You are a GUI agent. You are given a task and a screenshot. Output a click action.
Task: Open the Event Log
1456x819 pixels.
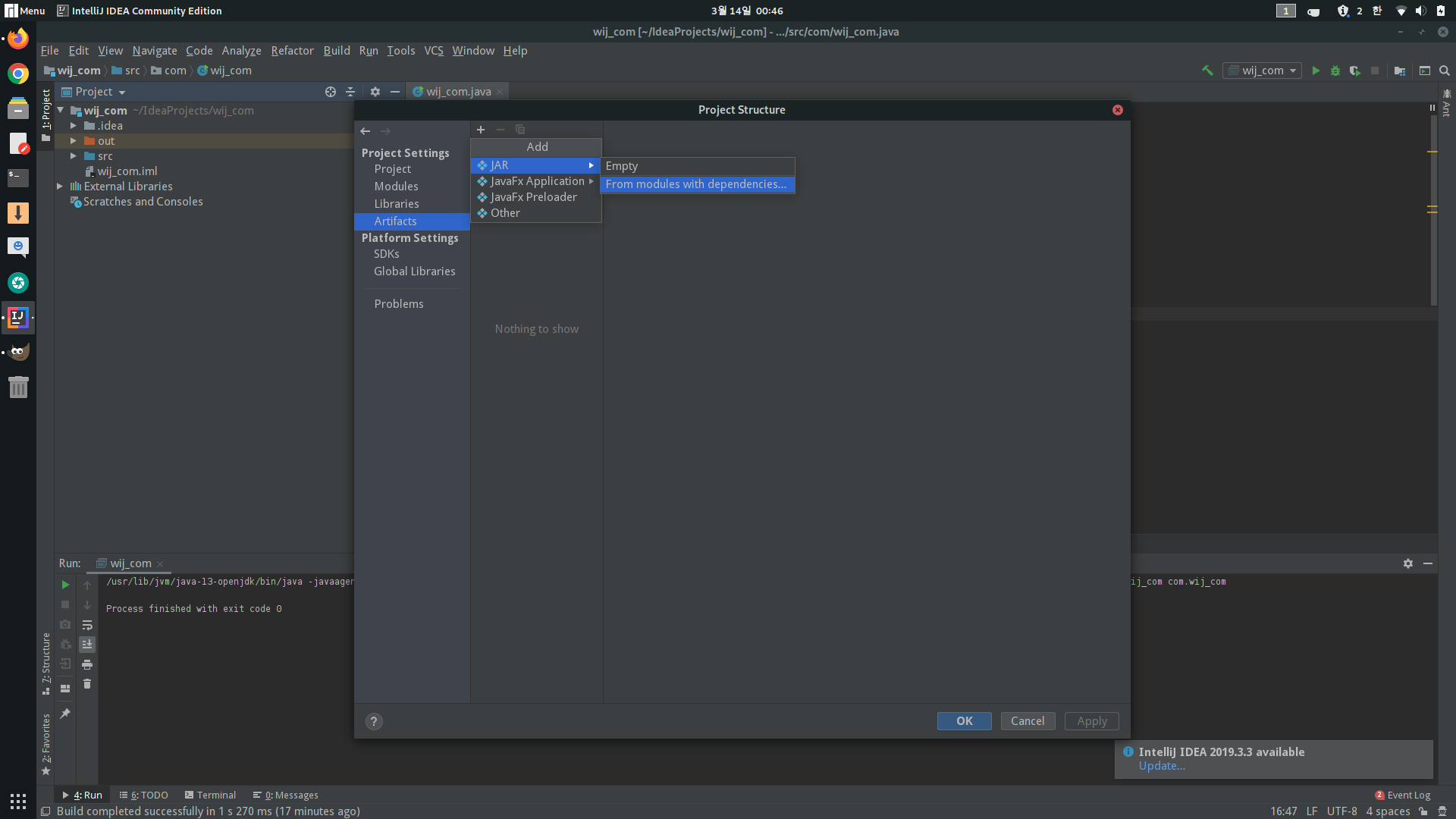pyautogui.click(x=1402, y=795)
